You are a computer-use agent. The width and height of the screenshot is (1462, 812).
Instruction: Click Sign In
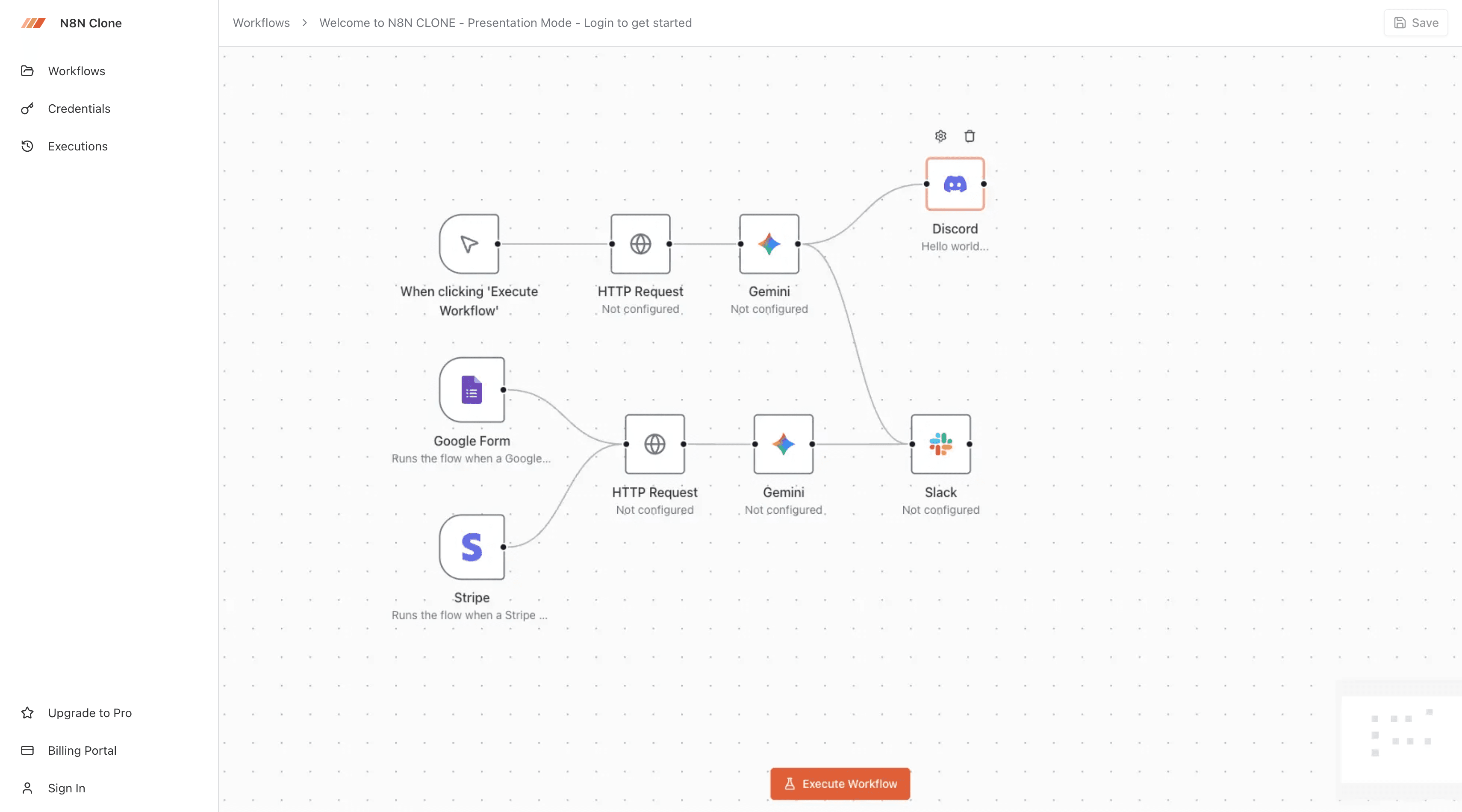[66, 788]
